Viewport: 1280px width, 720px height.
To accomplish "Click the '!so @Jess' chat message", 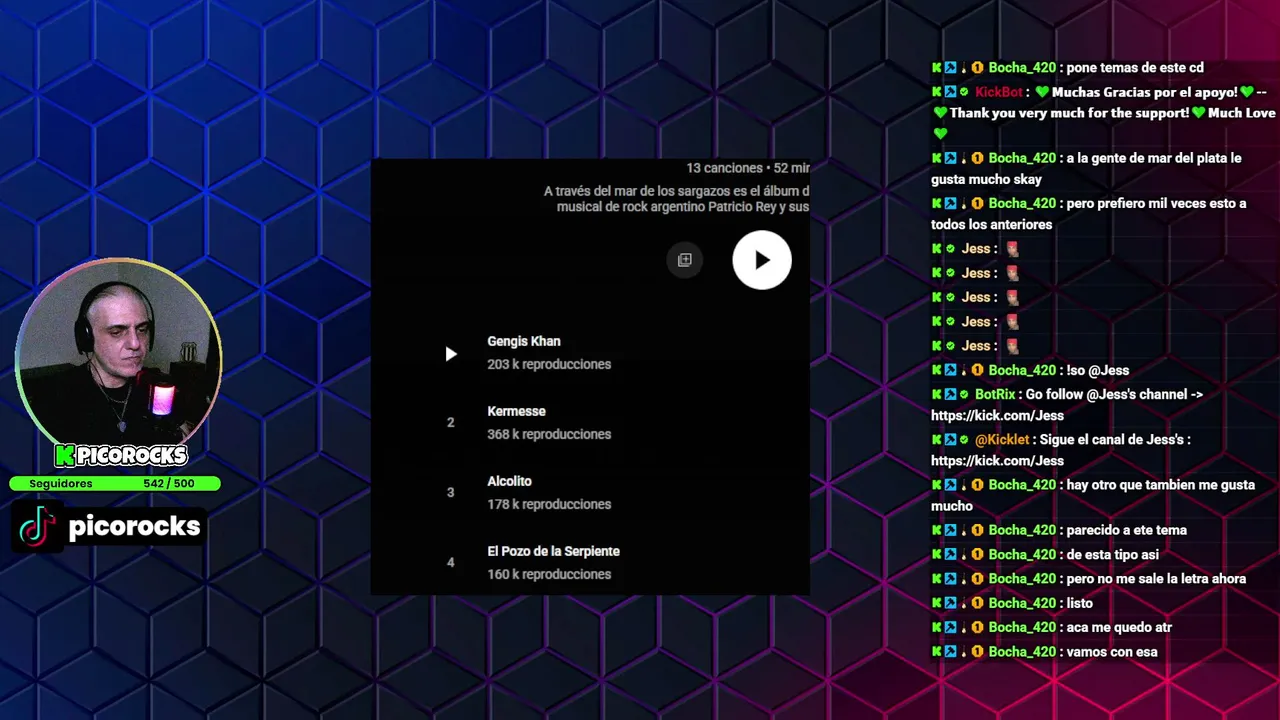I will point(1098,371).
